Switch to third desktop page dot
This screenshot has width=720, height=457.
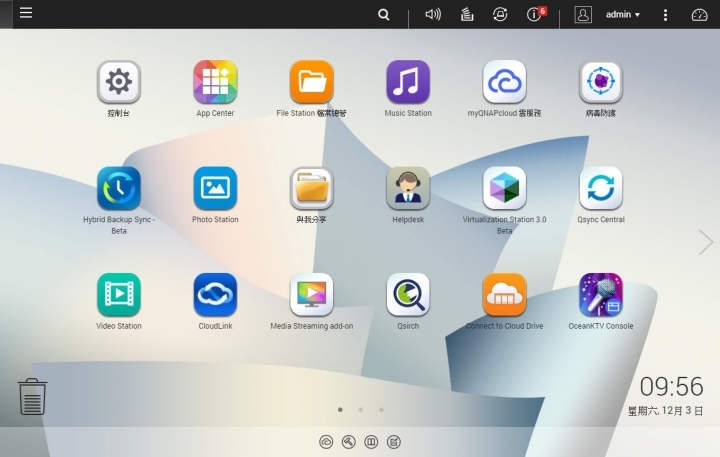point(382,409)
